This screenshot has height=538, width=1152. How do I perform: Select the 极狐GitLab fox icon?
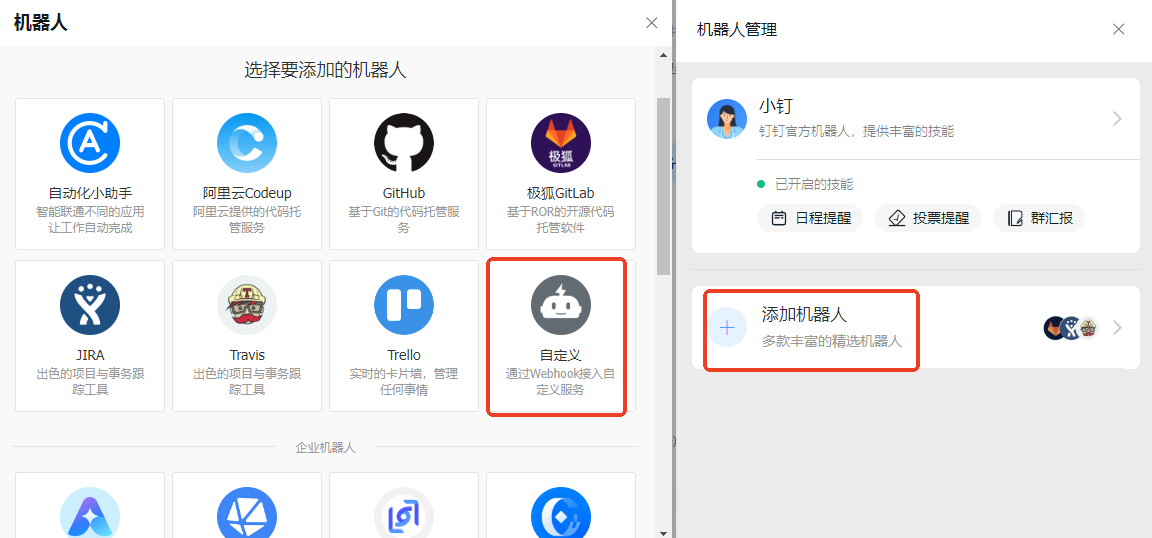pyautogui.click(x=561, y=143)
